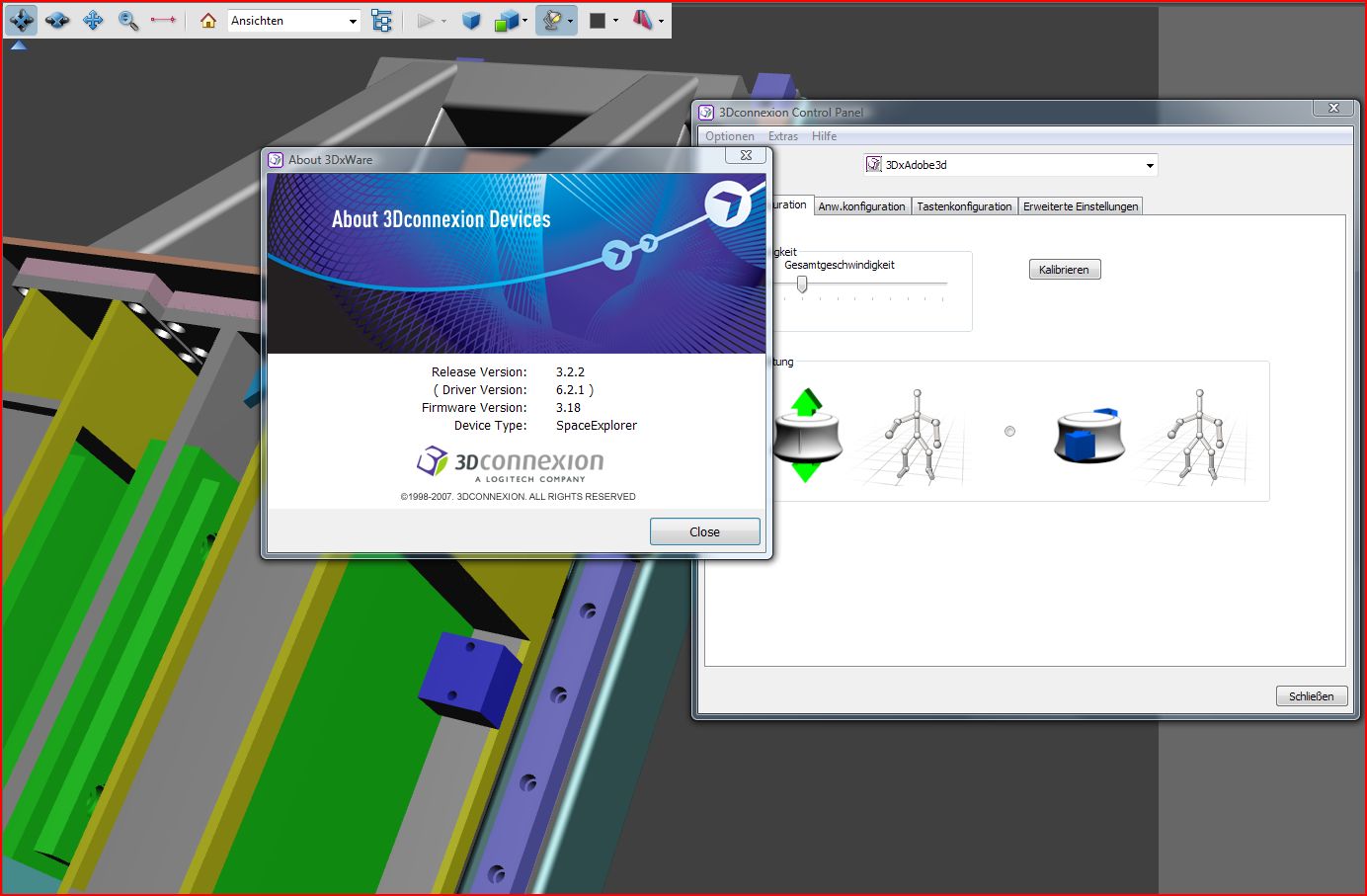Click the background color swatch

pos(598,21)
